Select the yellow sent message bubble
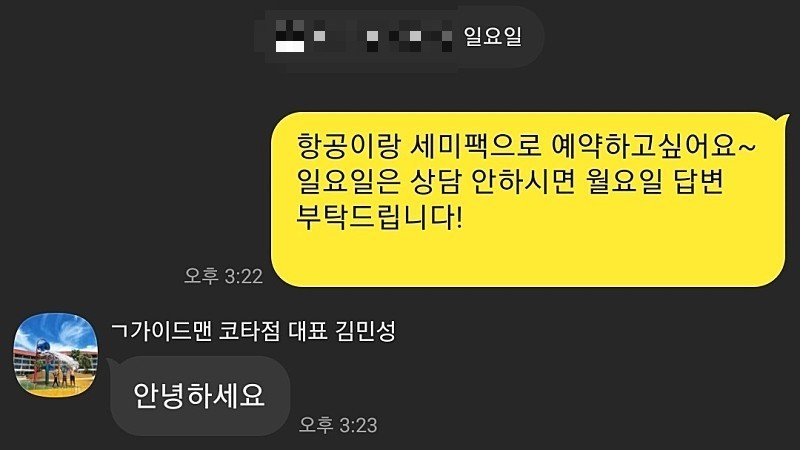 528,199
